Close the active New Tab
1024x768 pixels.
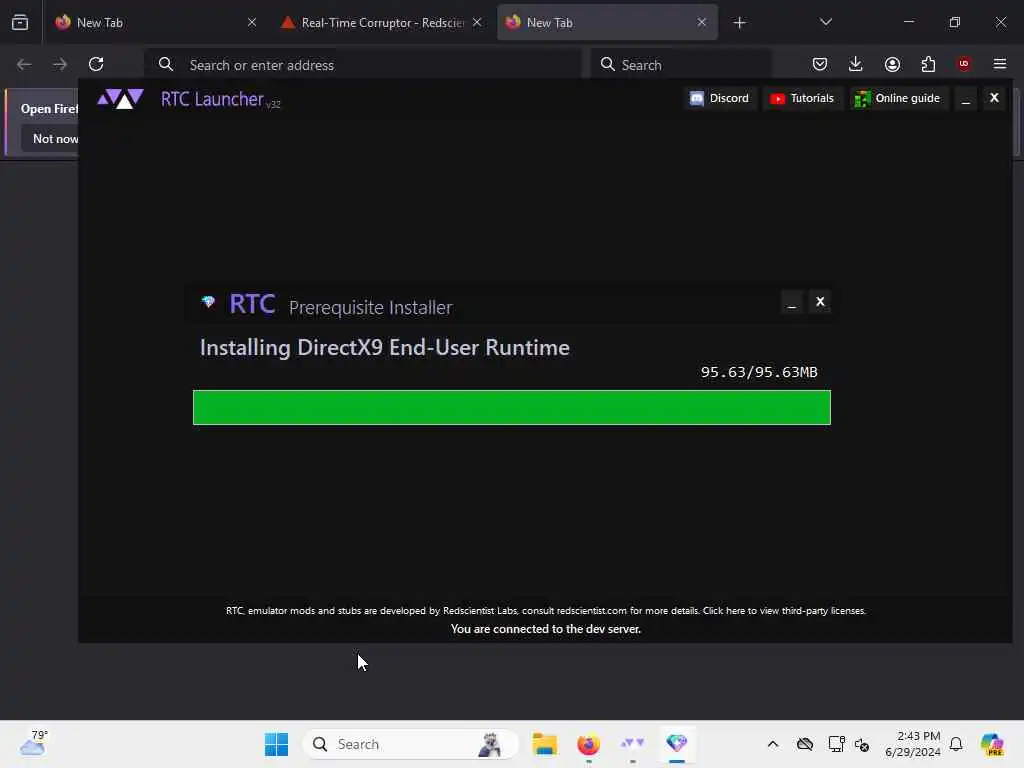[x=701, y=22]
